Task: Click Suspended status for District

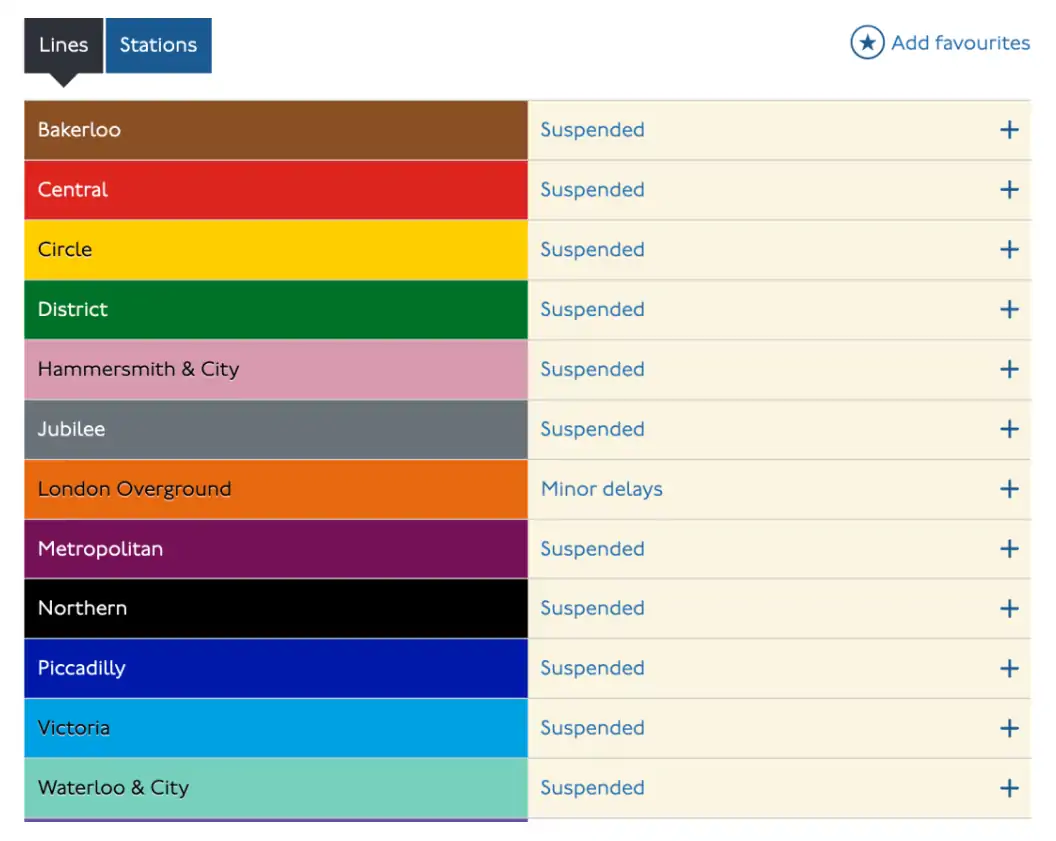Action: click(592, 310)
